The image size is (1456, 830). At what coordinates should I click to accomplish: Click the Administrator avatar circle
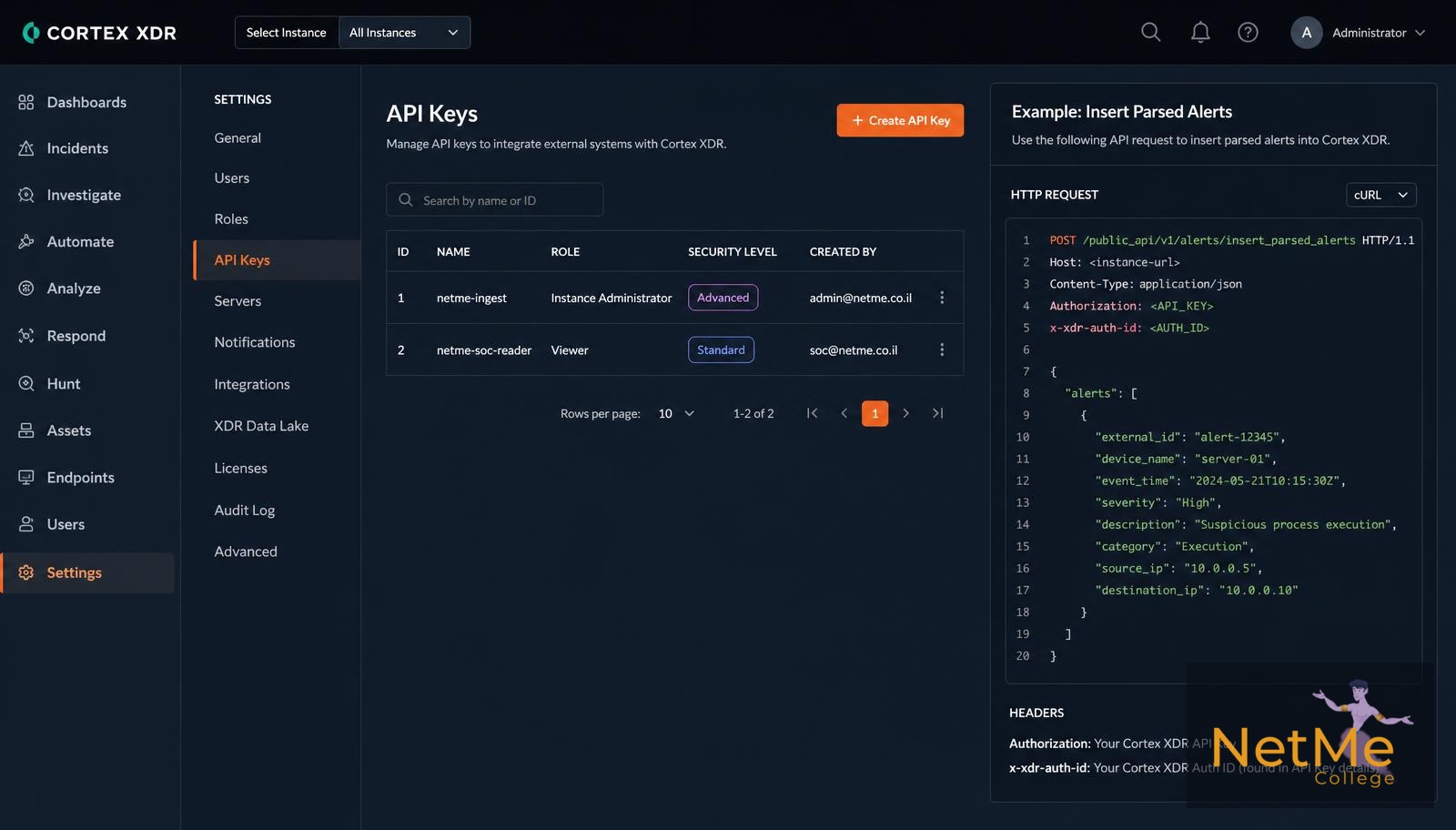[1306, 32]
